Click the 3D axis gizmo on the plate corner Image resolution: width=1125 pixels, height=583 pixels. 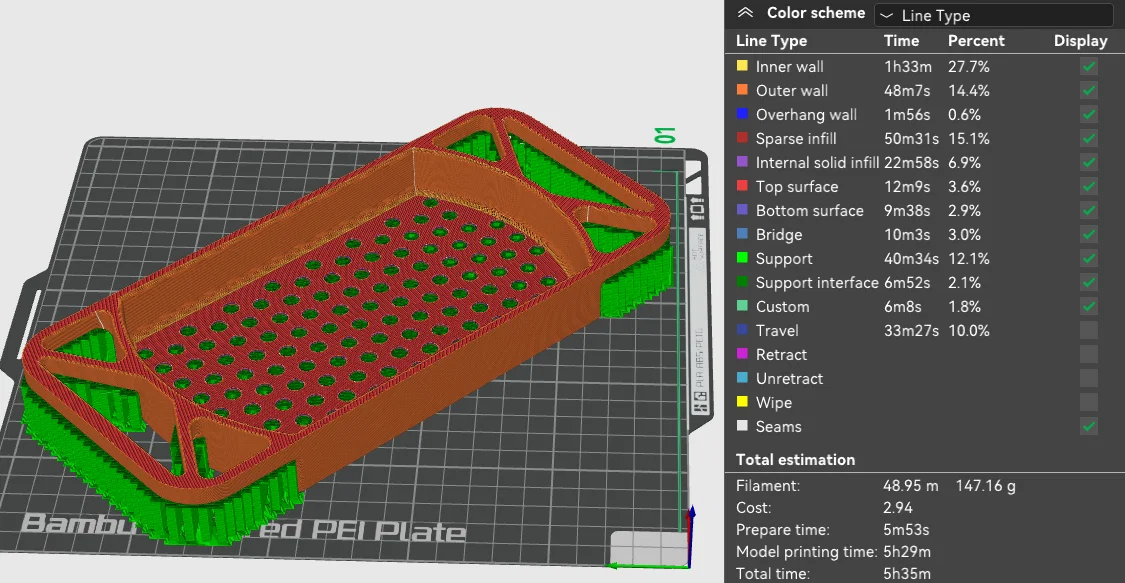tap(651, 539)
